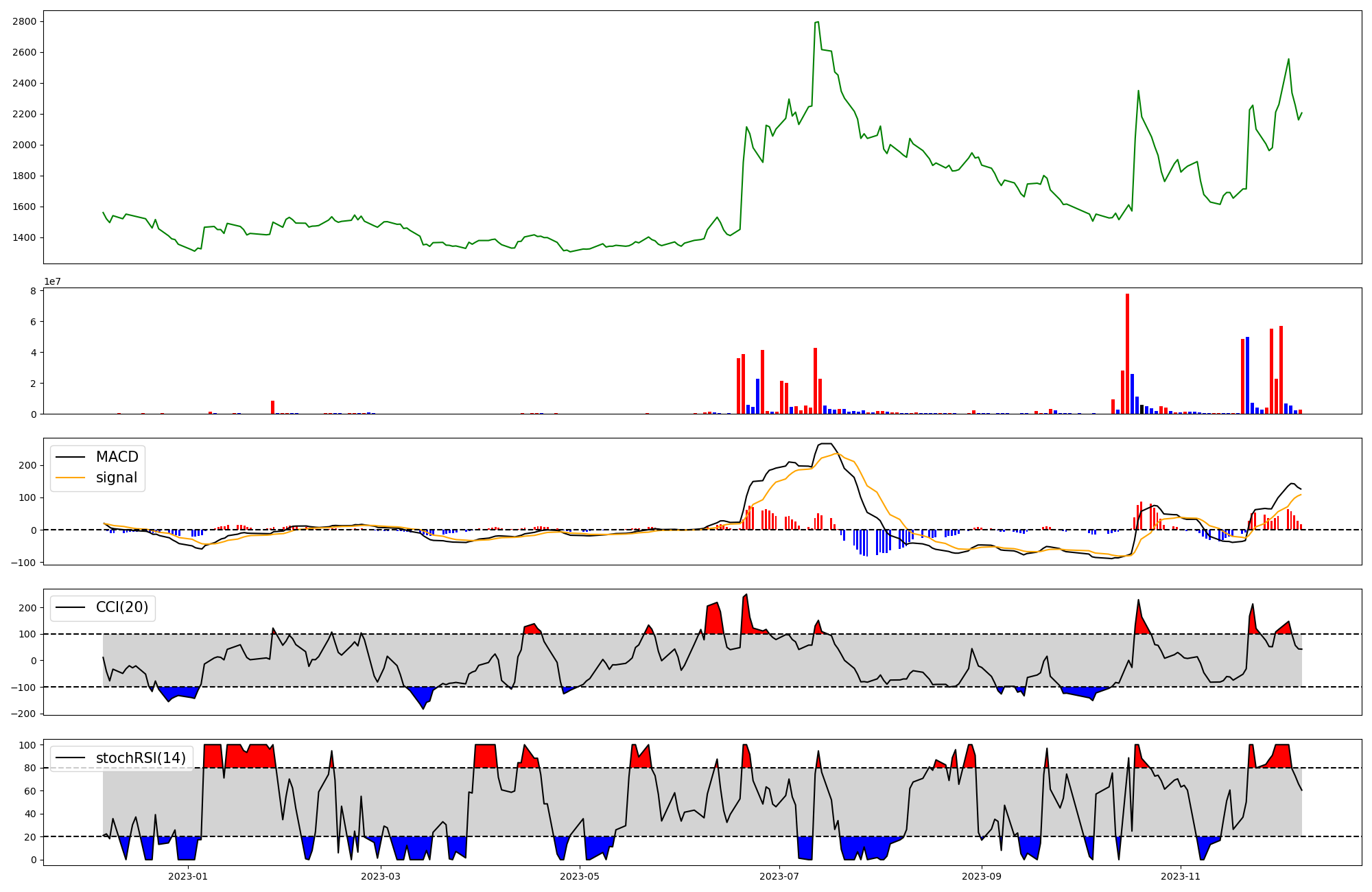Click the CCI(20) legend label
This screenshot has height=892, width=1372.
point(121,607)
